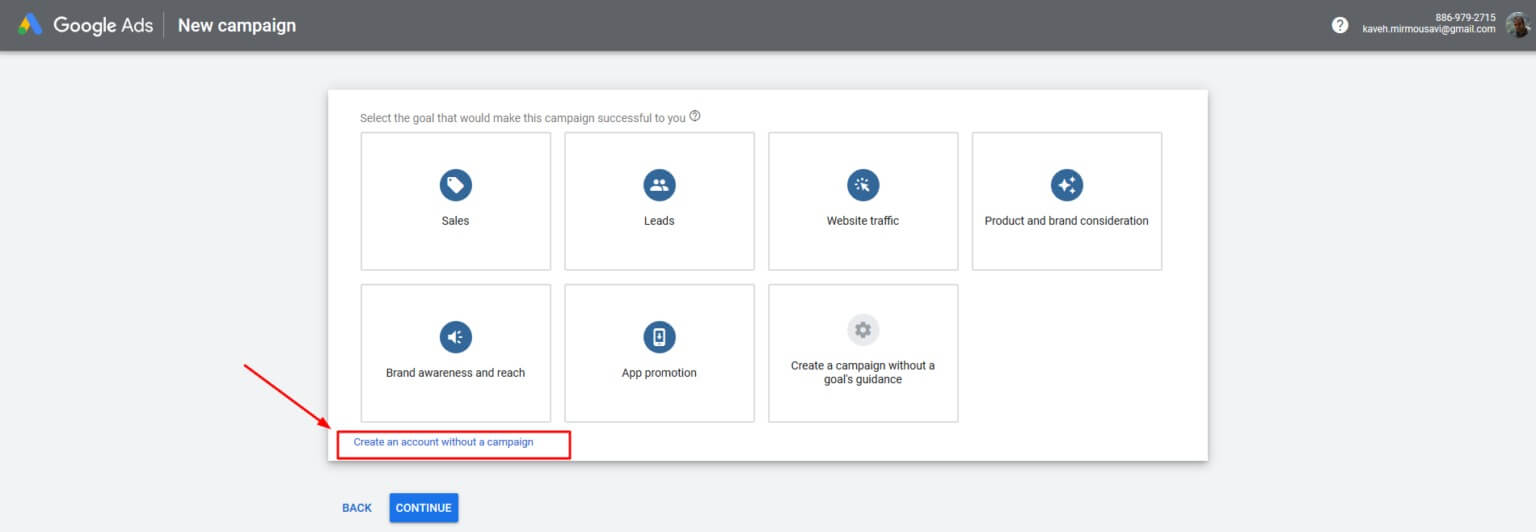Open the goal help tooltip icon
The image size is (1536, 532).
pos(695,116)
